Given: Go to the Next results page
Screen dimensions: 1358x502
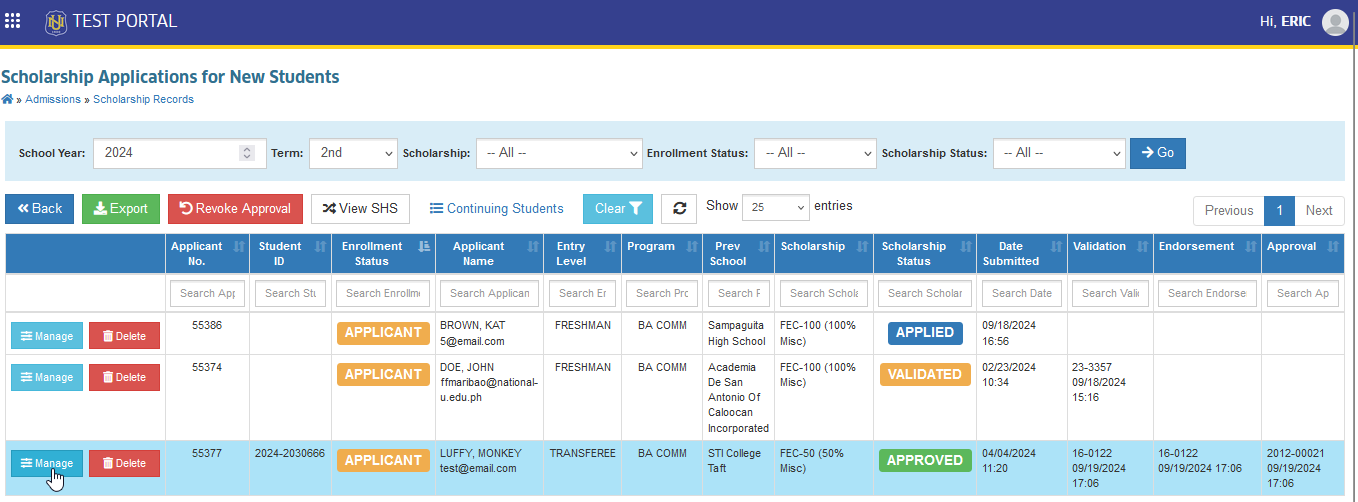Looking at the screenshot, I should [1319, 210].
